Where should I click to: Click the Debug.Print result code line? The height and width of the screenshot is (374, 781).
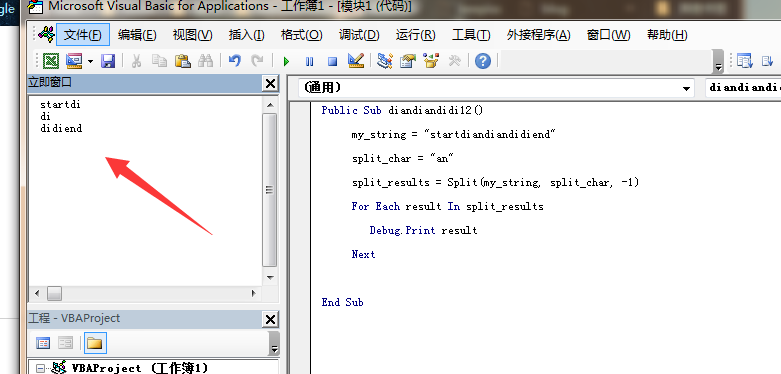pos(423,230)
